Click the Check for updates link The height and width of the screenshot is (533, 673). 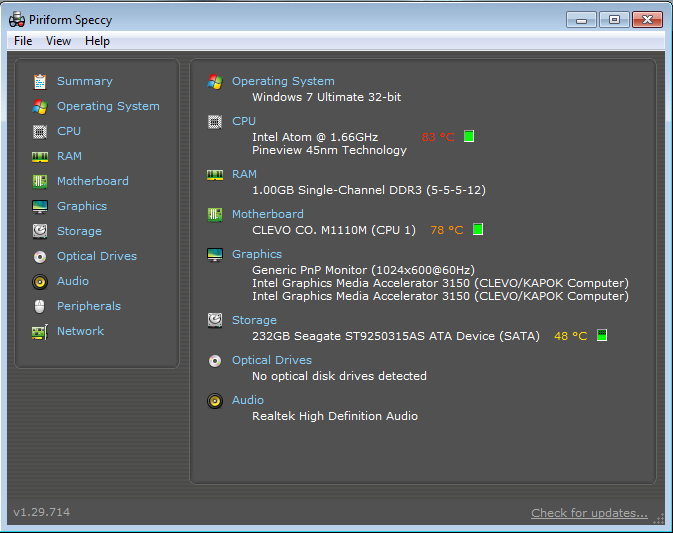click(x=589, y=513)
